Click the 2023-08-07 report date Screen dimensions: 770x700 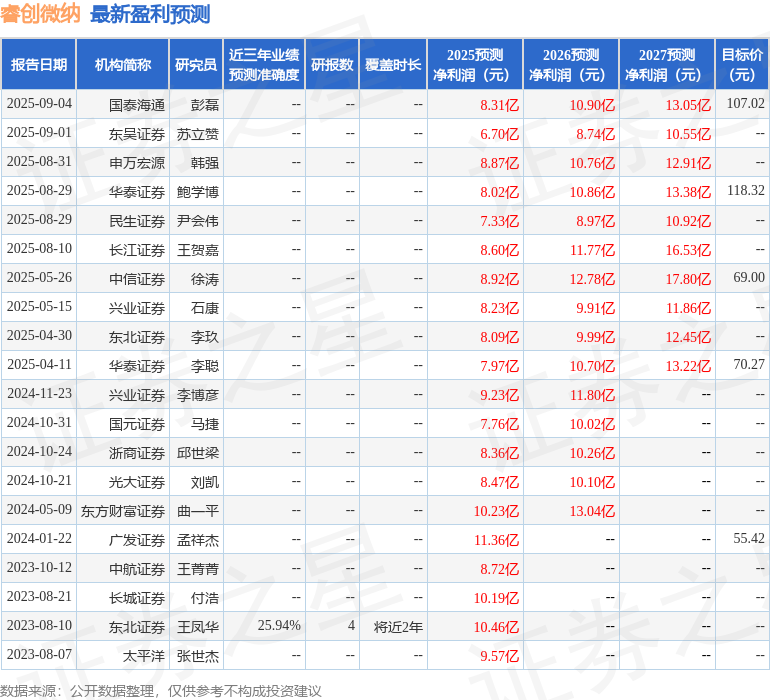[x=39, y=655]
